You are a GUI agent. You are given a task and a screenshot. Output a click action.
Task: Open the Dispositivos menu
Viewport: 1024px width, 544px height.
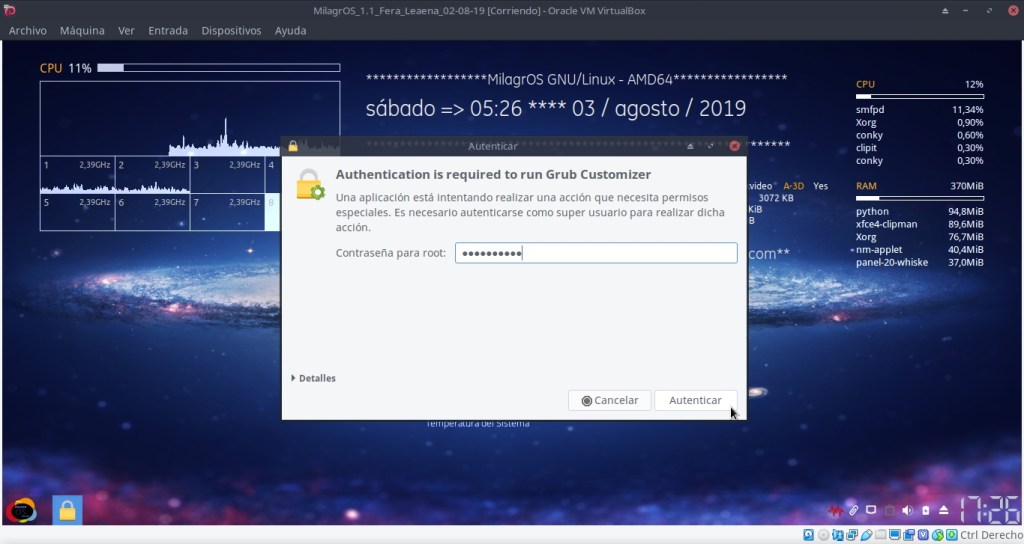pos(231,31)
